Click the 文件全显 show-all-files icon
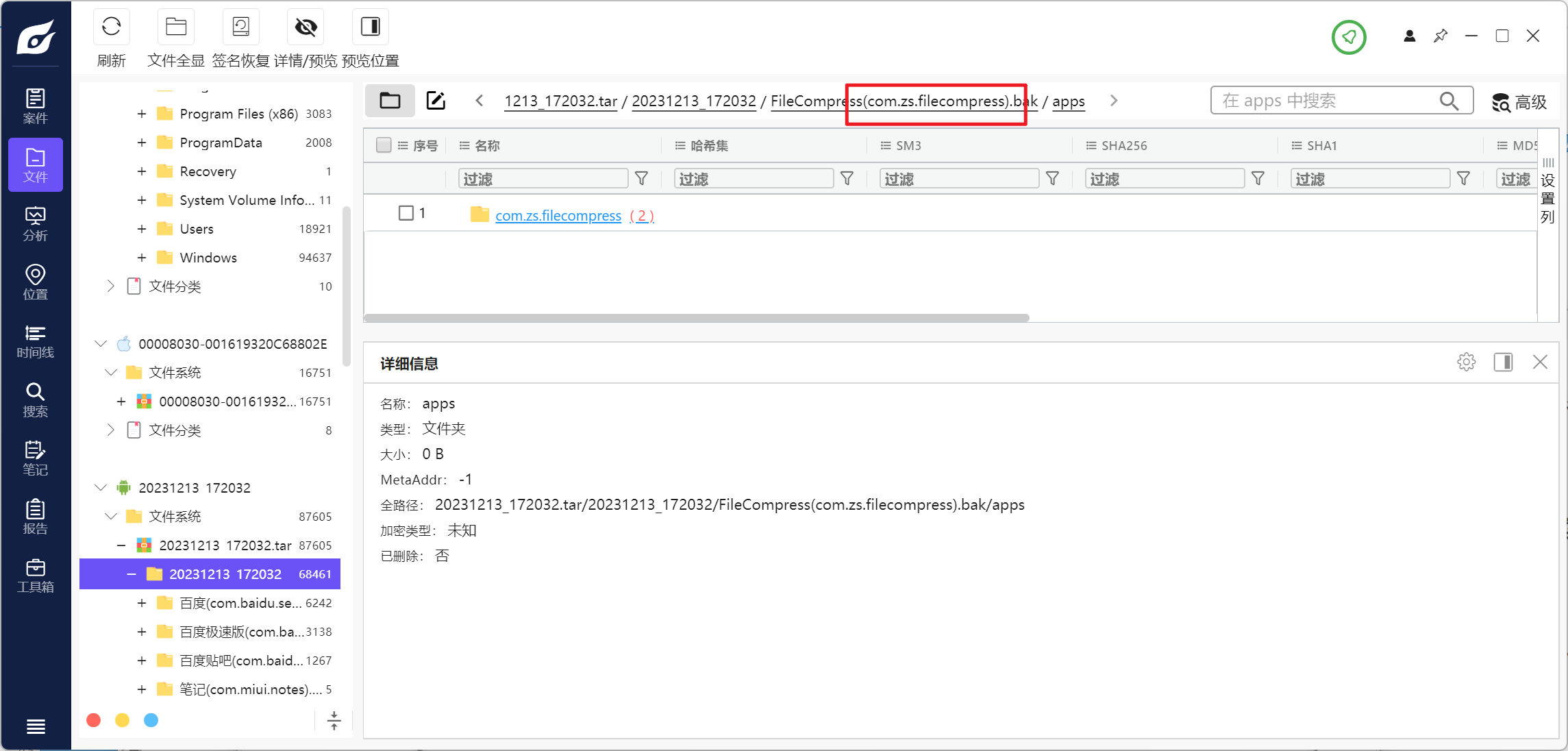1568x751 pixels. pos(176,27)
